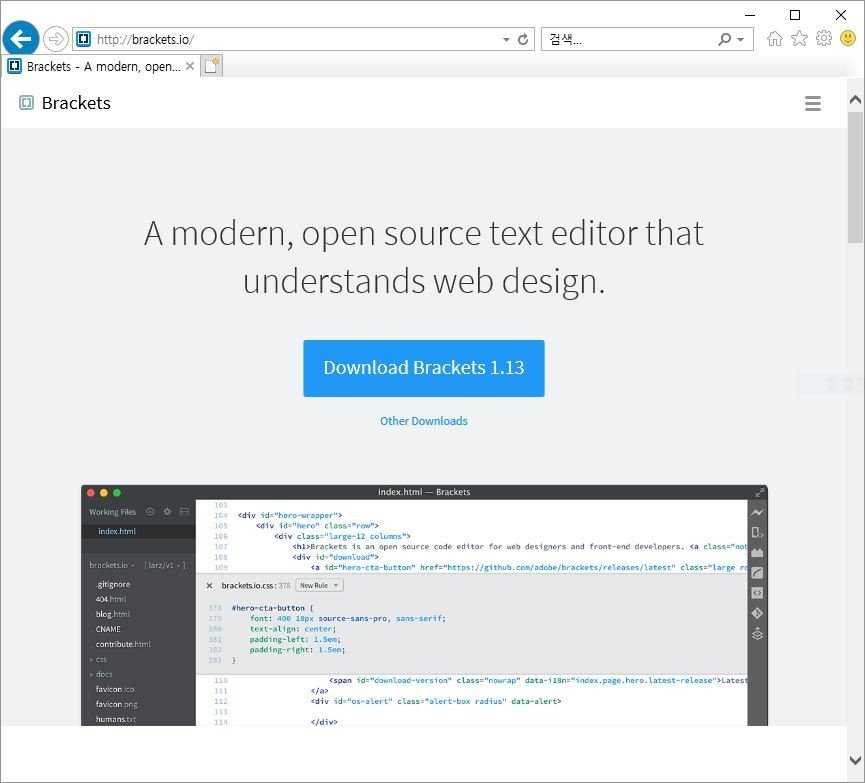Click the yellow minimize dot in the editor screenshot
This screenshot has height=783, width=865.
[x=104, y=492]
